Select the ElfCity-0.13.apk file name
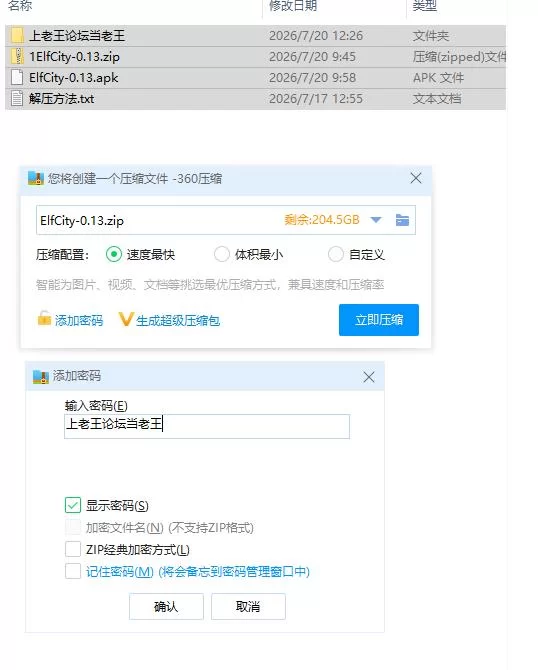 coord(73,78)
